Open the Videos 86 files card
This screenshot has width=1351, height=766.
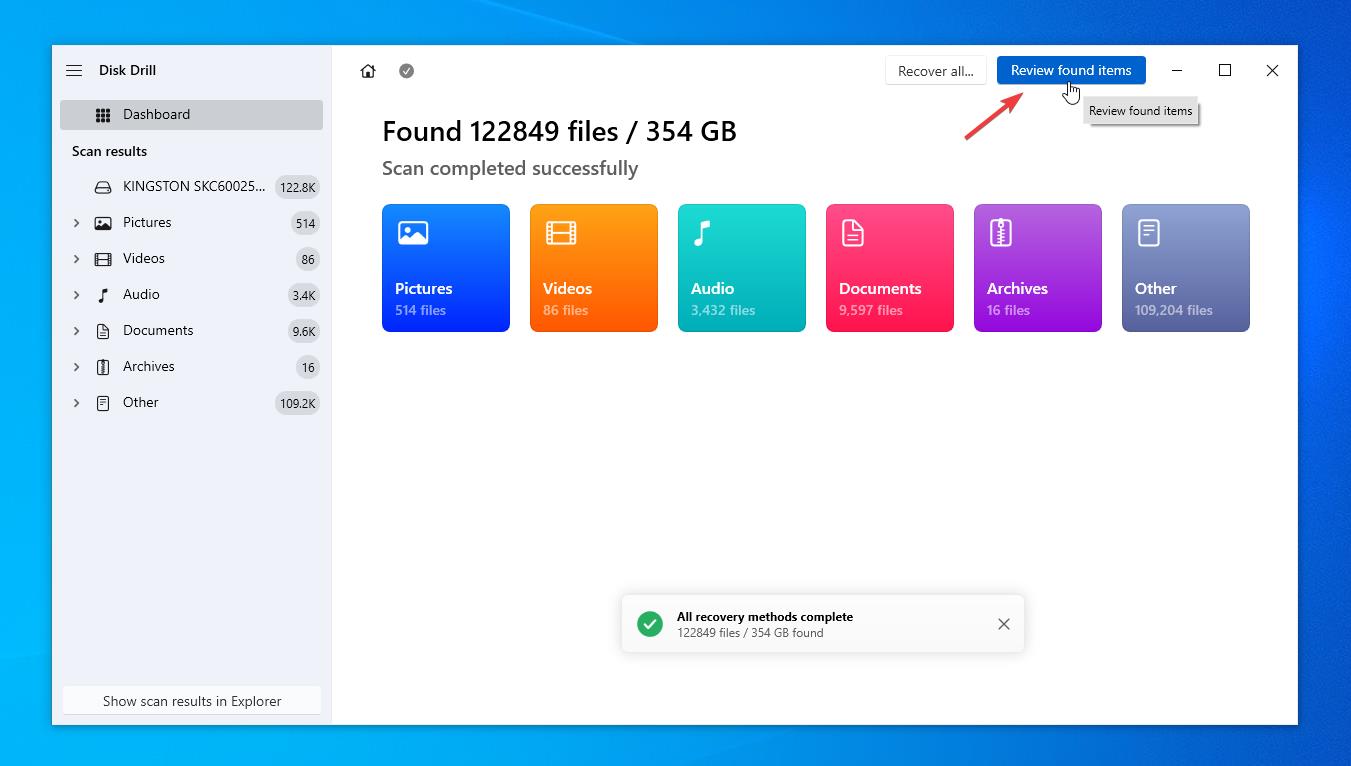click(594, 268)
